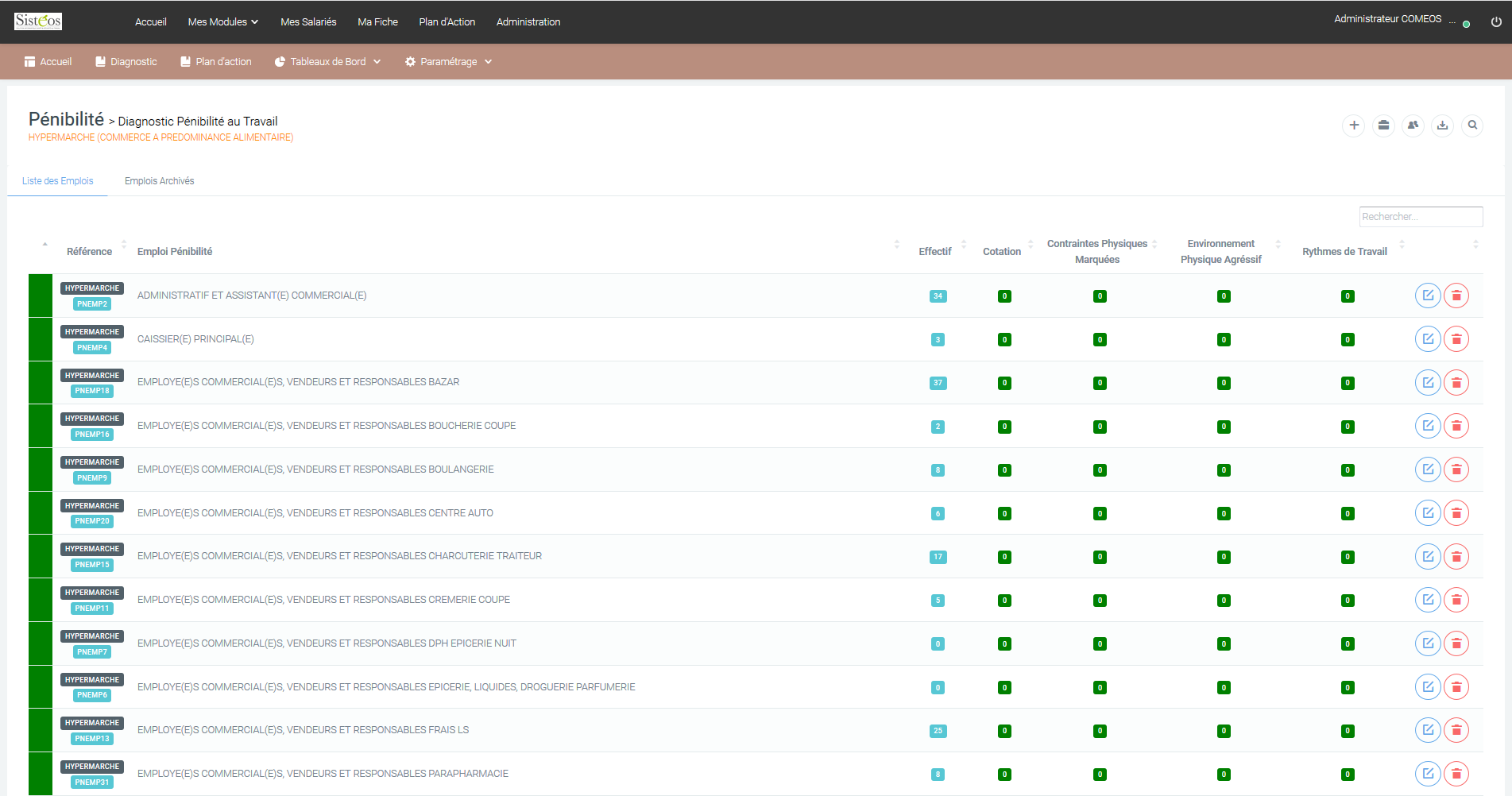Image resolution: width=1512 pixels, height=796 pixels.
Task: Click the HYPERMARCHE orange subtitle text
Action: [161, 137]
